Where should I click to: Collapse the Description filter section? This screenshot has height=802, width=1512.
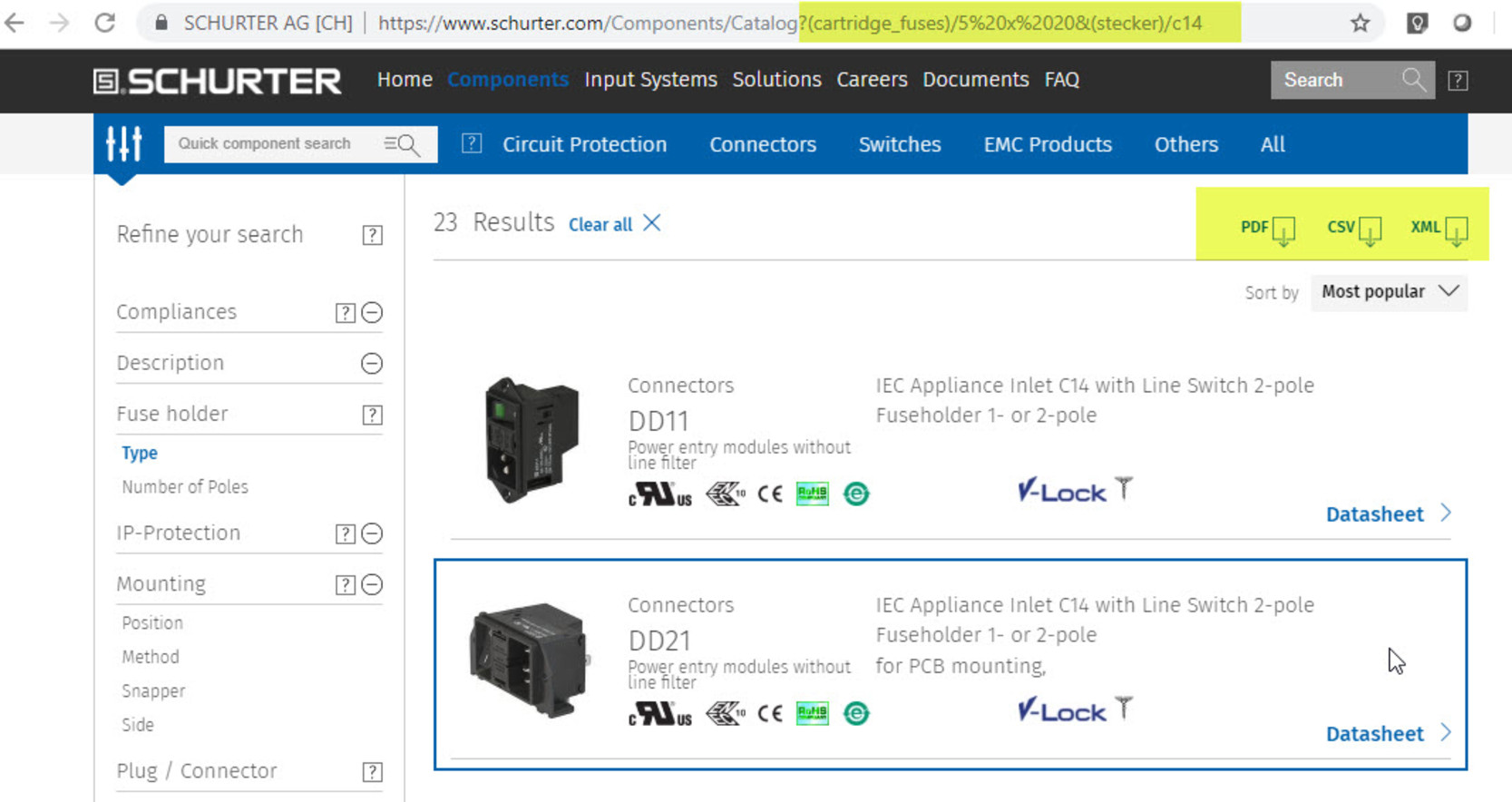pos(372,364)
